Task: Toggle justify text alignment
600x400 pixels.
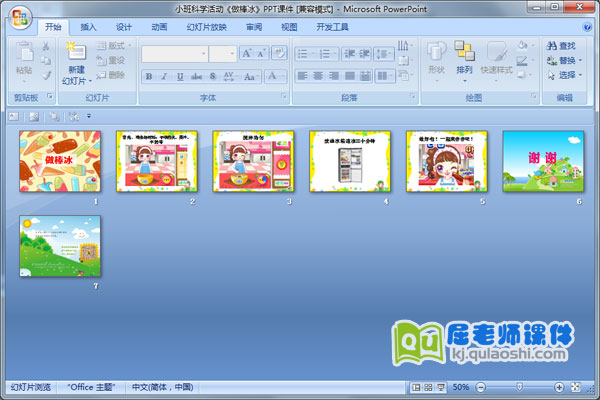Action: [349, 76]
